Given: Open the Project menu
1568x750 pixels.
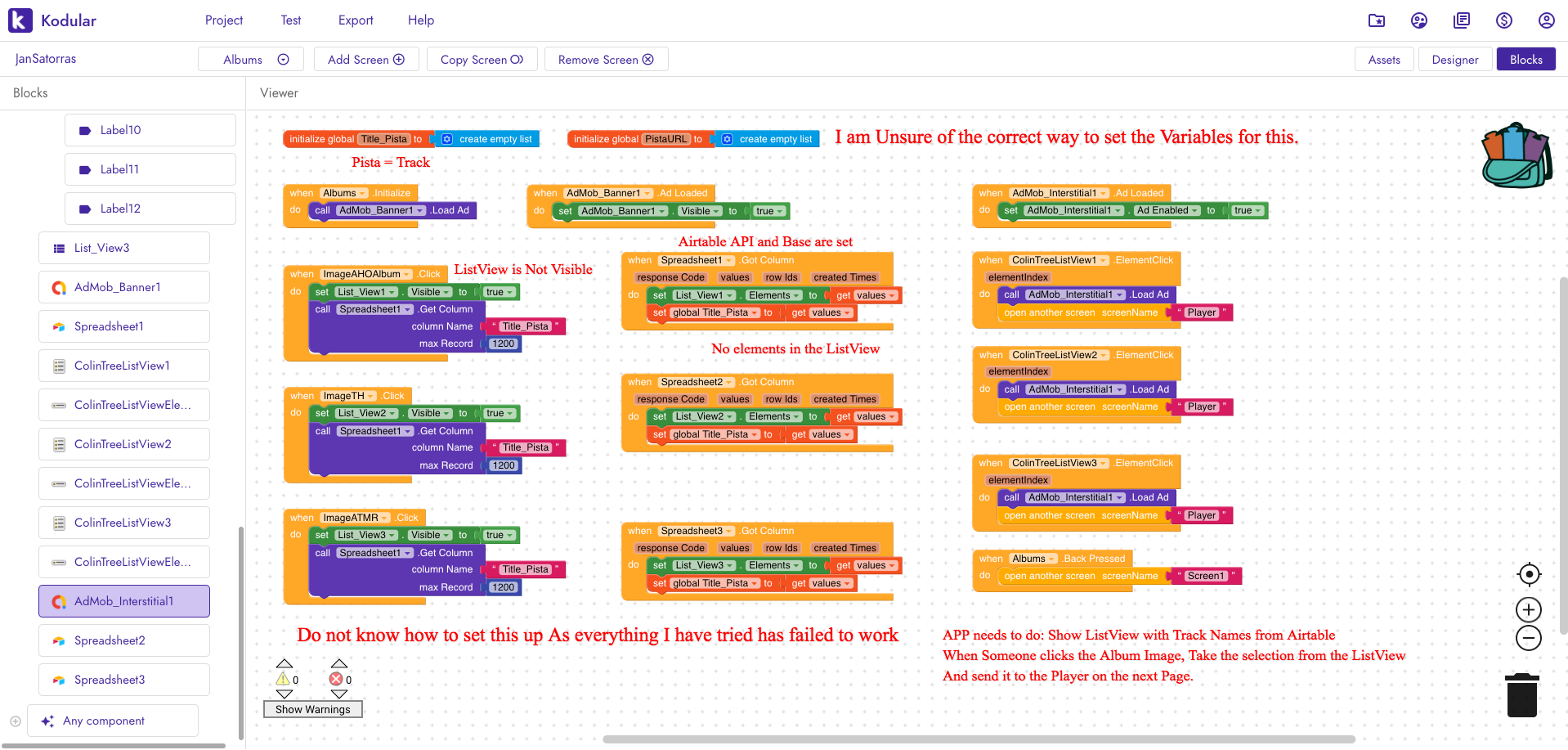Looking at the screenshot, I should (x=223, y=20).
